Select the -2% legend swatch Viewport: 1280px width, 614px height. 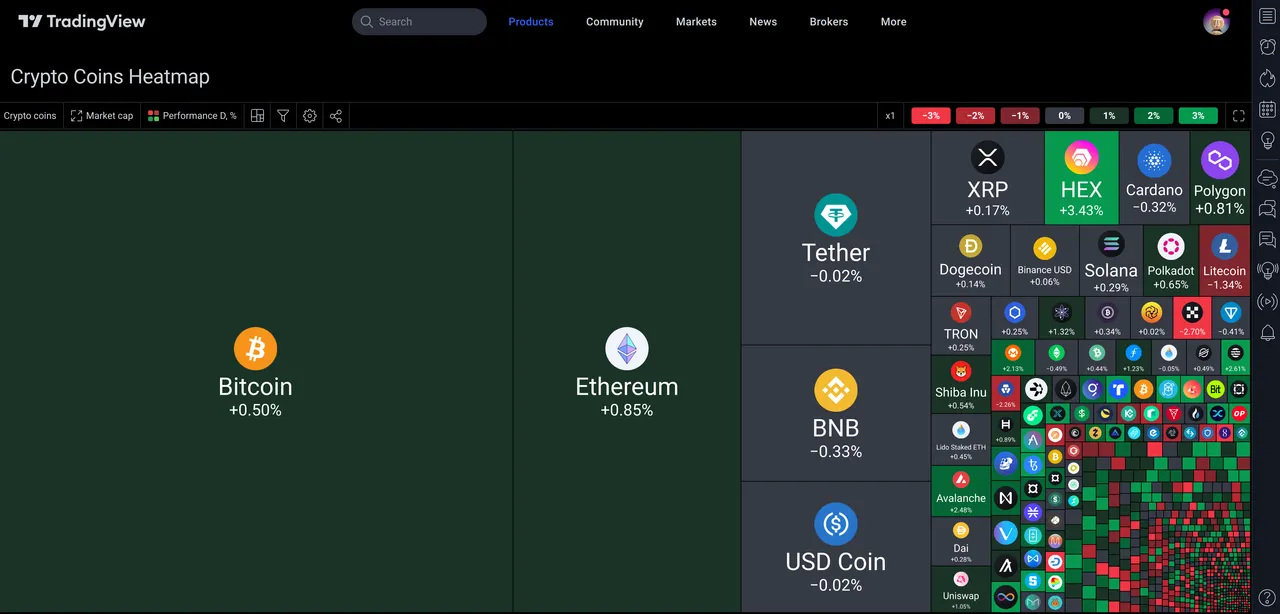(975, 116)
